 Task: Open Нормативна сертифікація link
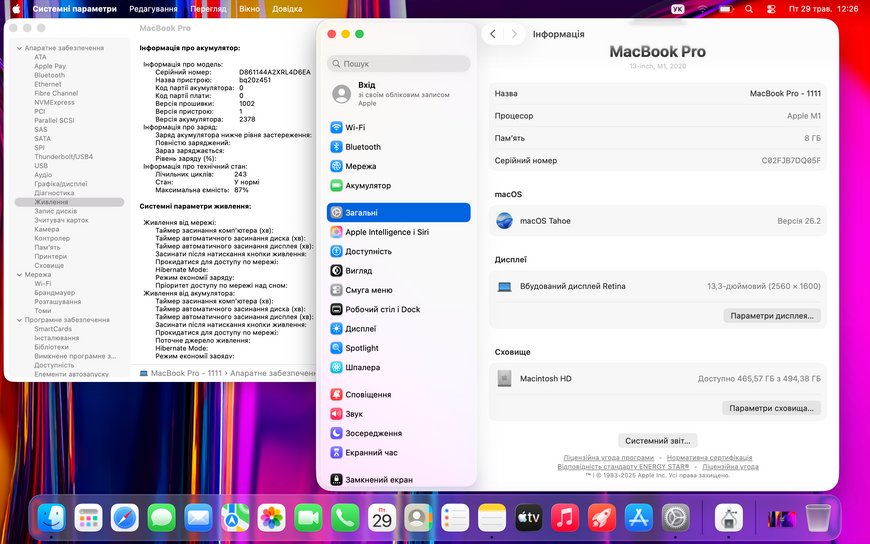(x=709, y=457)
